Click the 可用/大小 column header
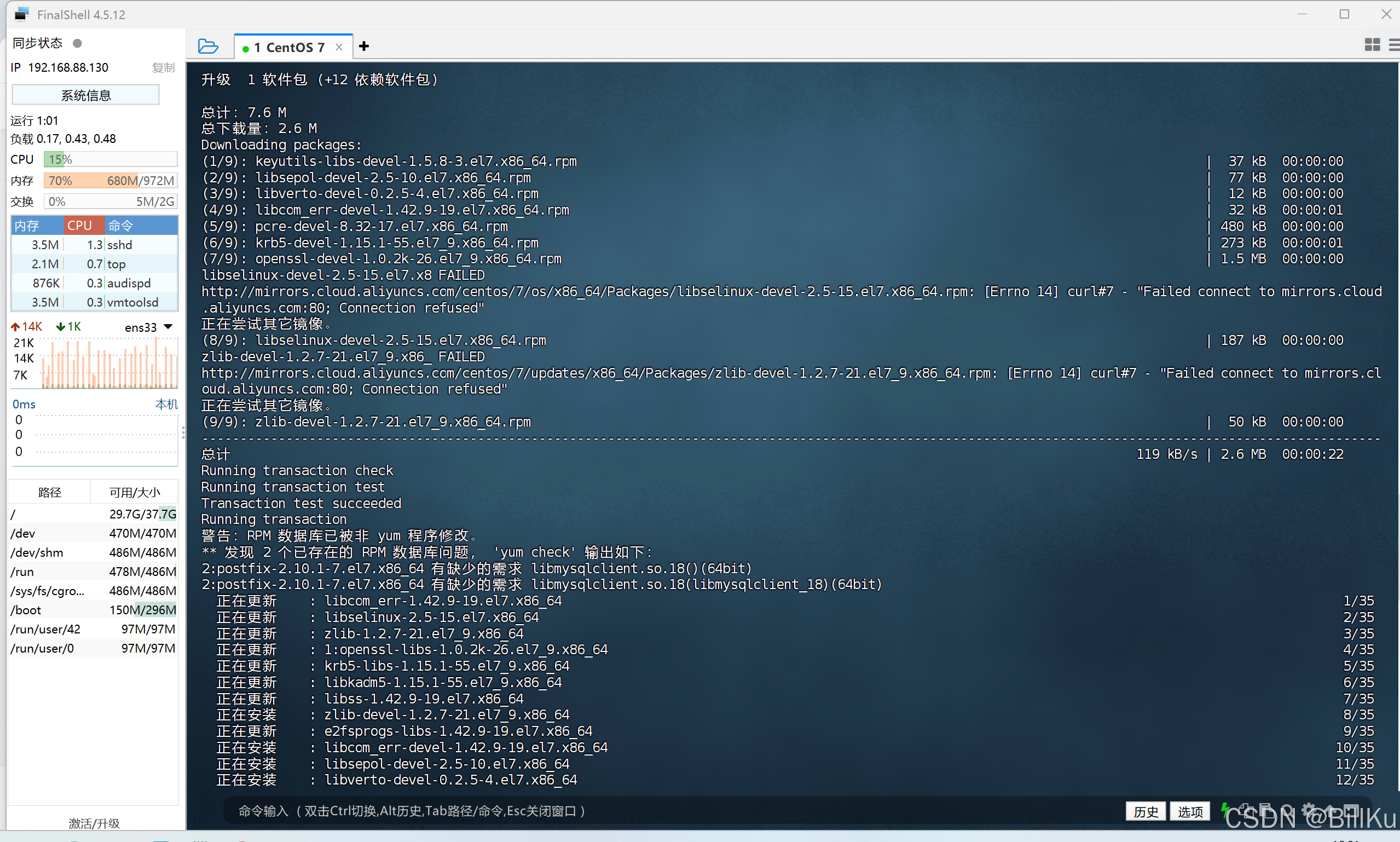 tap(135, 492)
